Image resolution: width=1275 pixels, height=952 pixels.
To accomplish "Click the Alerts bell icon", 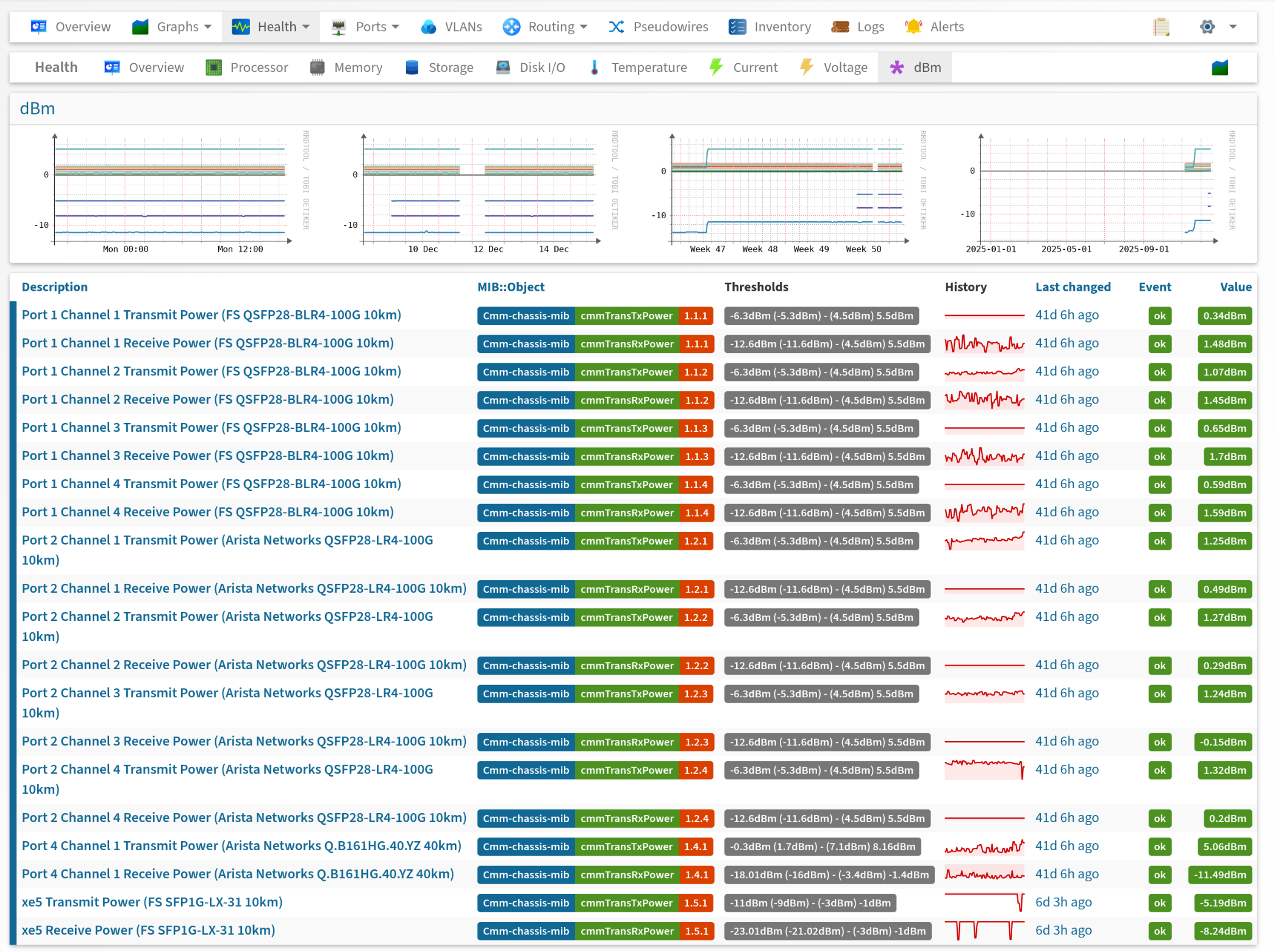I will pyautogui.click(x=913, y=27).
